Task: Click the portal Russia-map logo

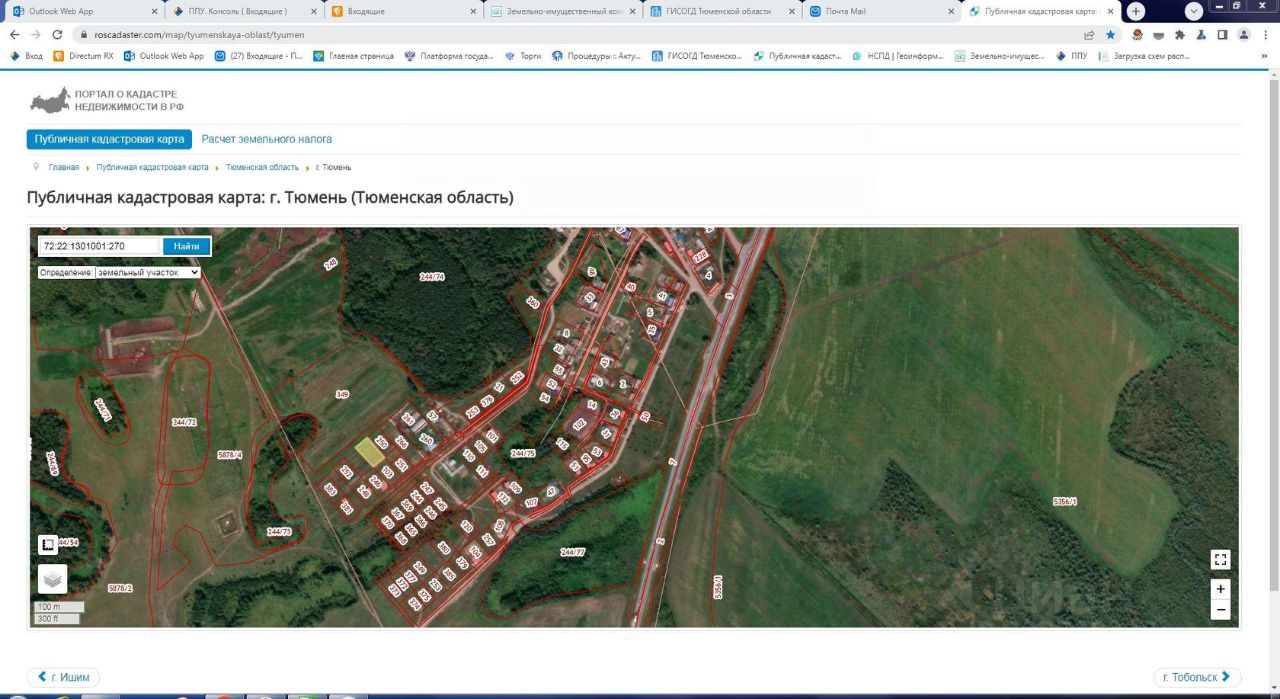Action: 50,100
